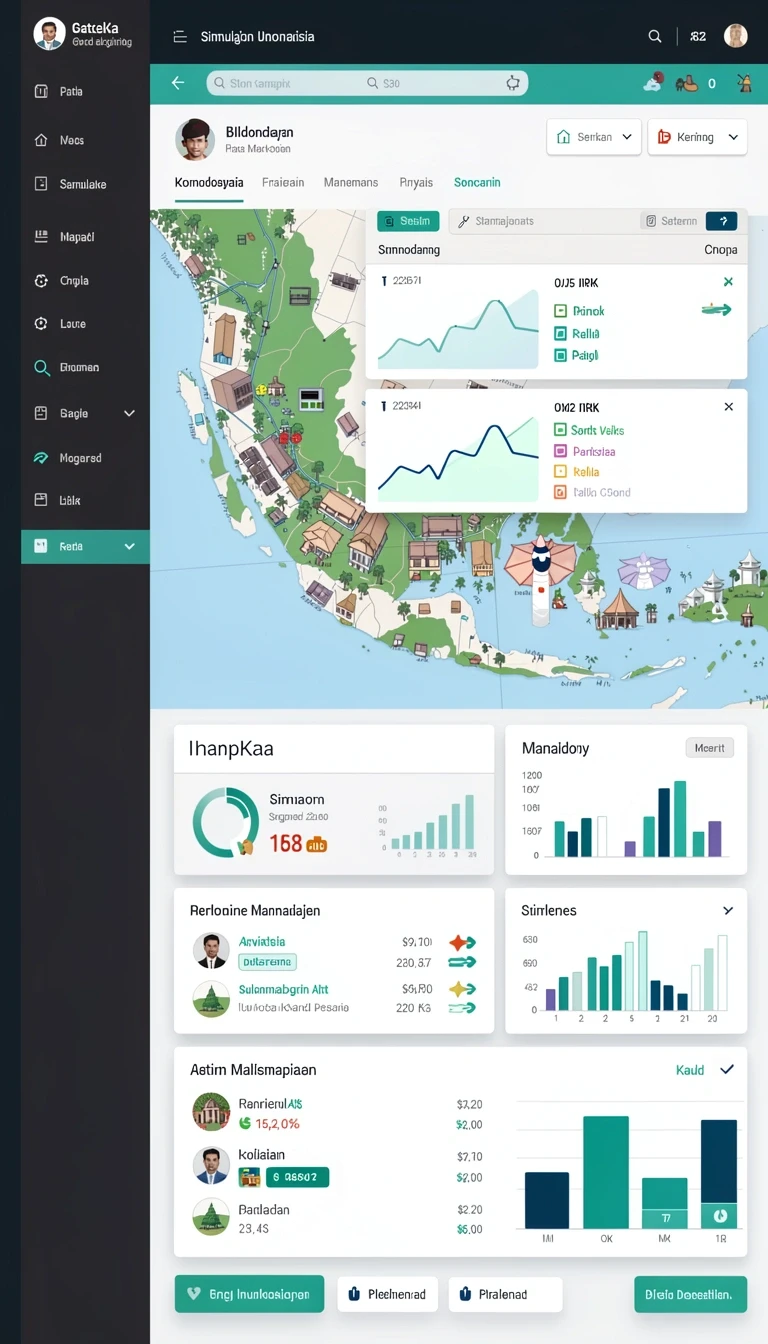Toggle Sortk Velks checkbox
Screen dimensions: 768x1344
[x=560, y=430]
